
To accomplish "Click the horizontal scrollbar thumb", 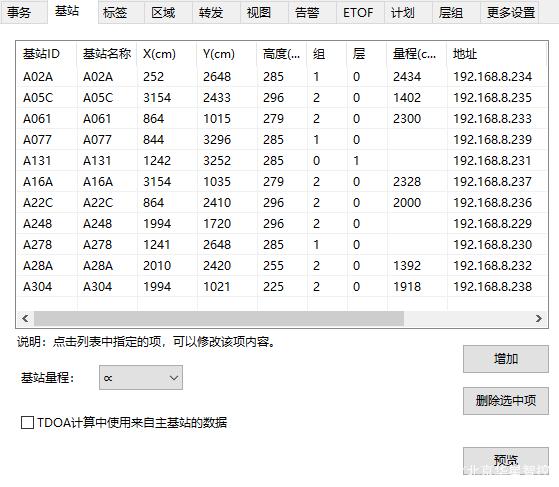I will (219, 318).
